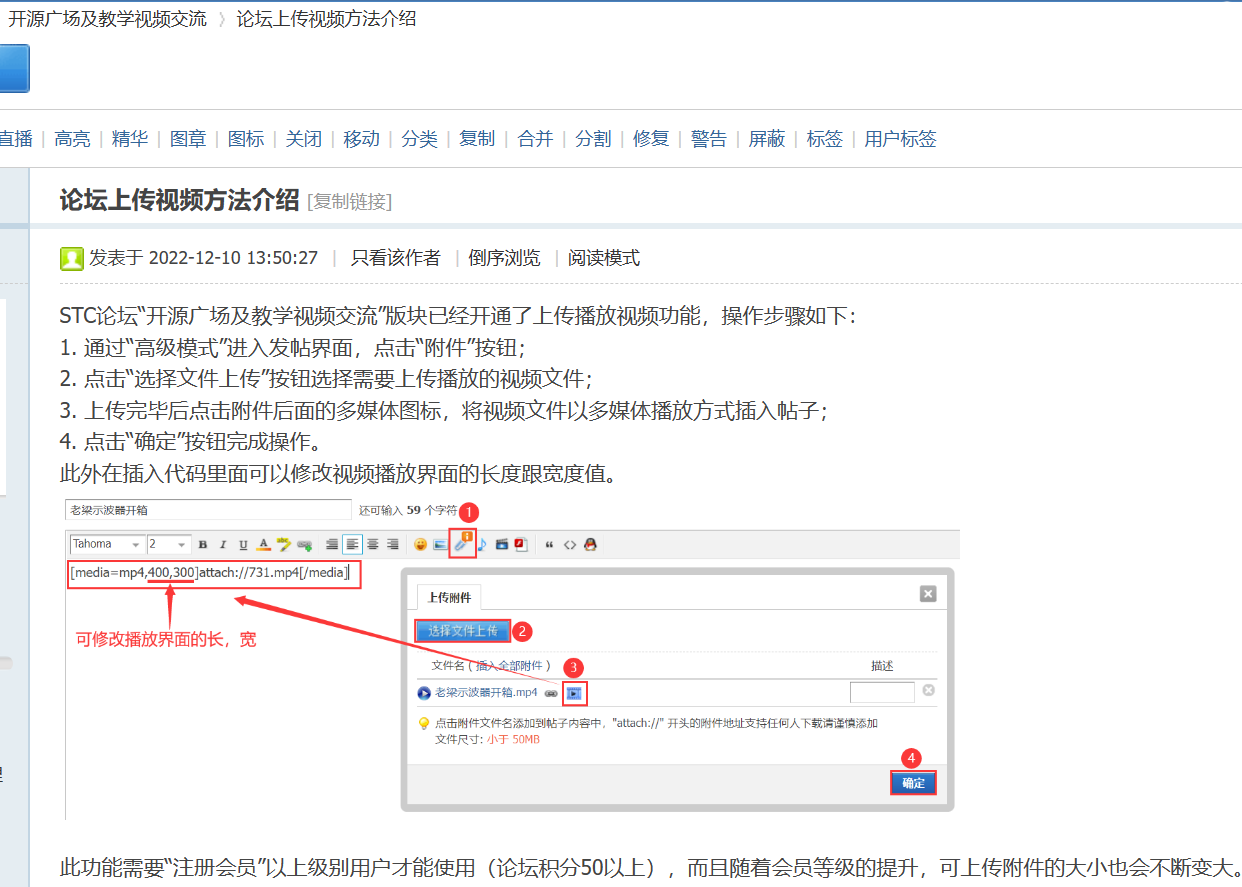Screen dimensions: 1242x887
Task: Click 分类 in the moderation bar
Action: click(x=420, y=139)
